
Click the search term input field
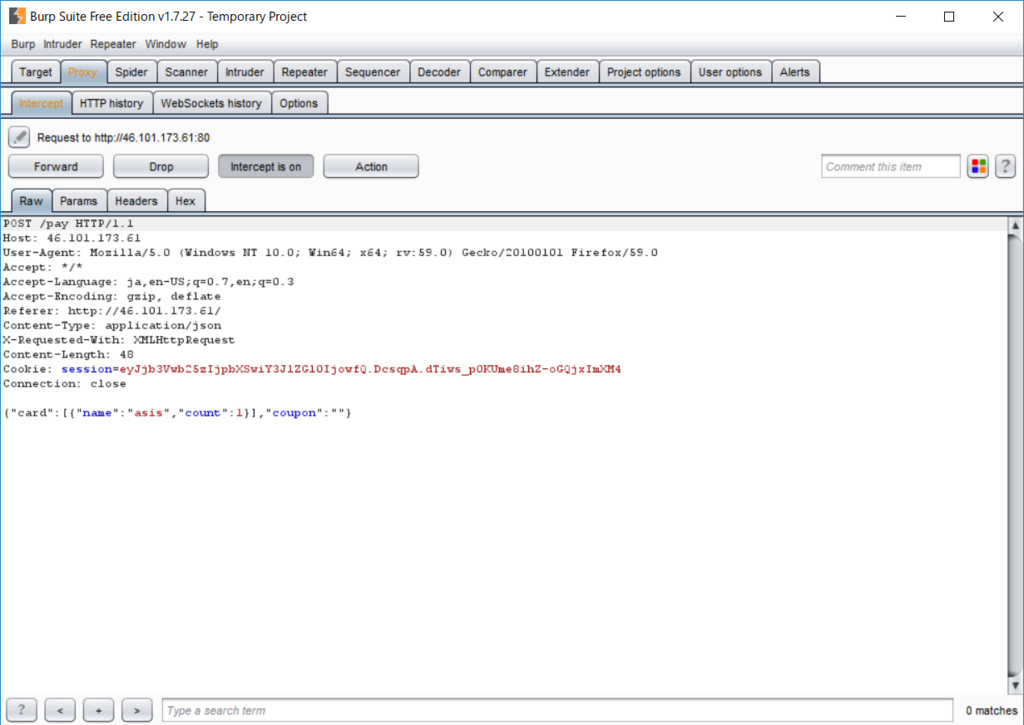557,710
